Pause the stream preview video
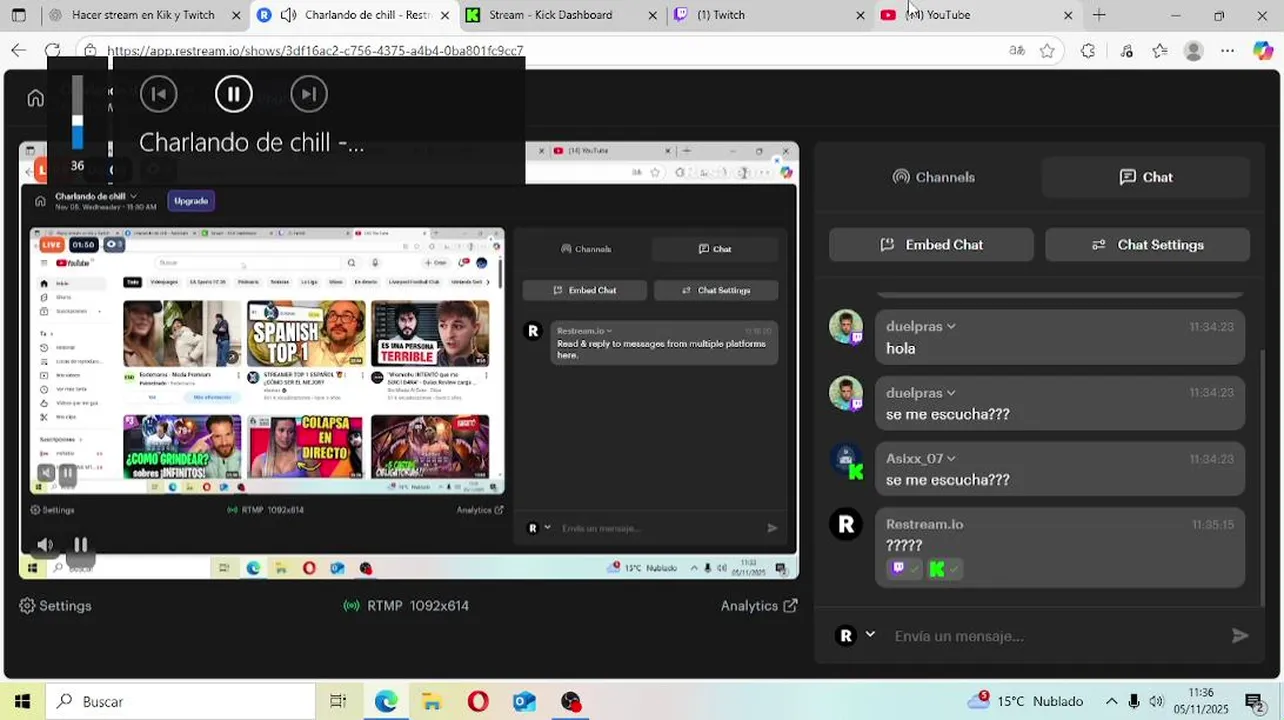 80,545
